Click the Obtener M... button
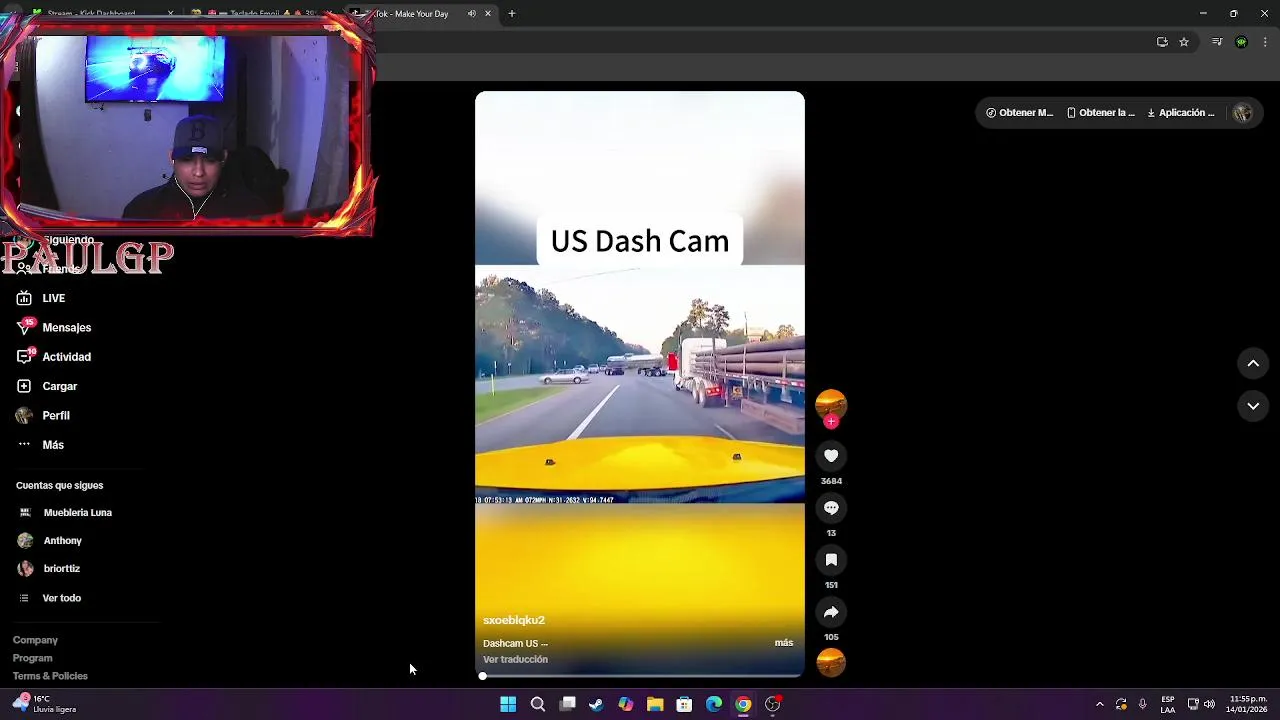This screenshot has width=1280, height=720. 1019,113
